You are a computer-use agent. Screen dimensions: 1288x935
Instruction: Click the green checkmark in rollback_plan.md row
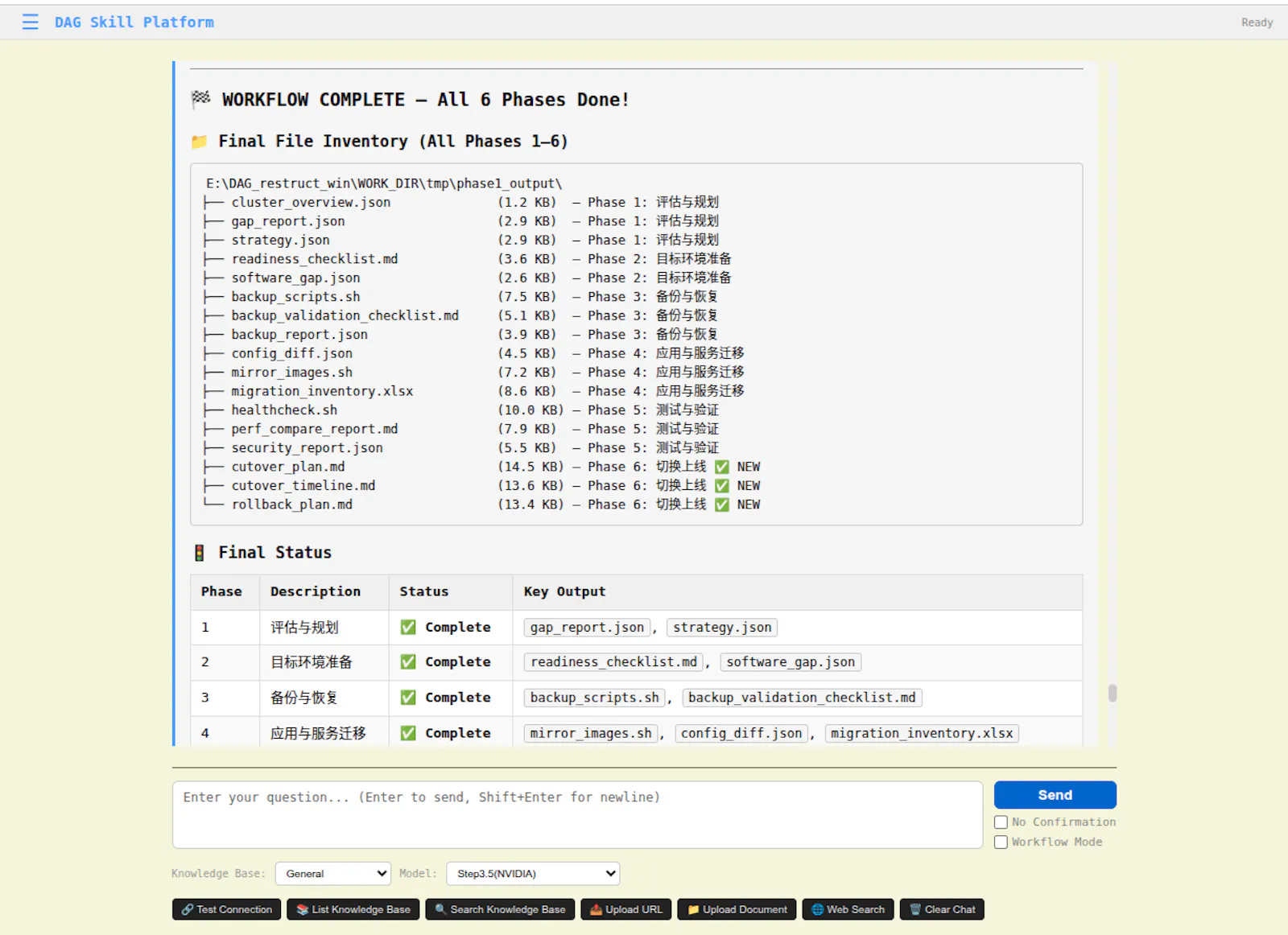tap(722, 505)
